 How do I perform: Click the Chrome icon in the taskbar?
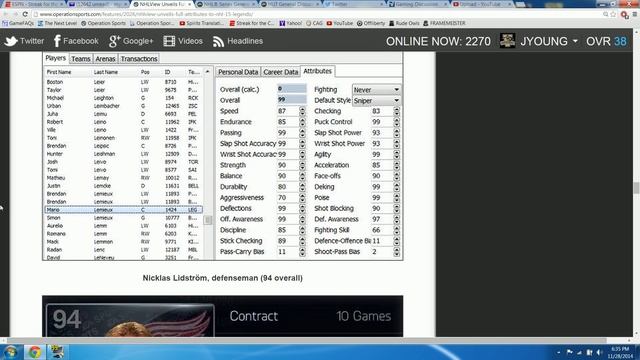pos(35,352)
